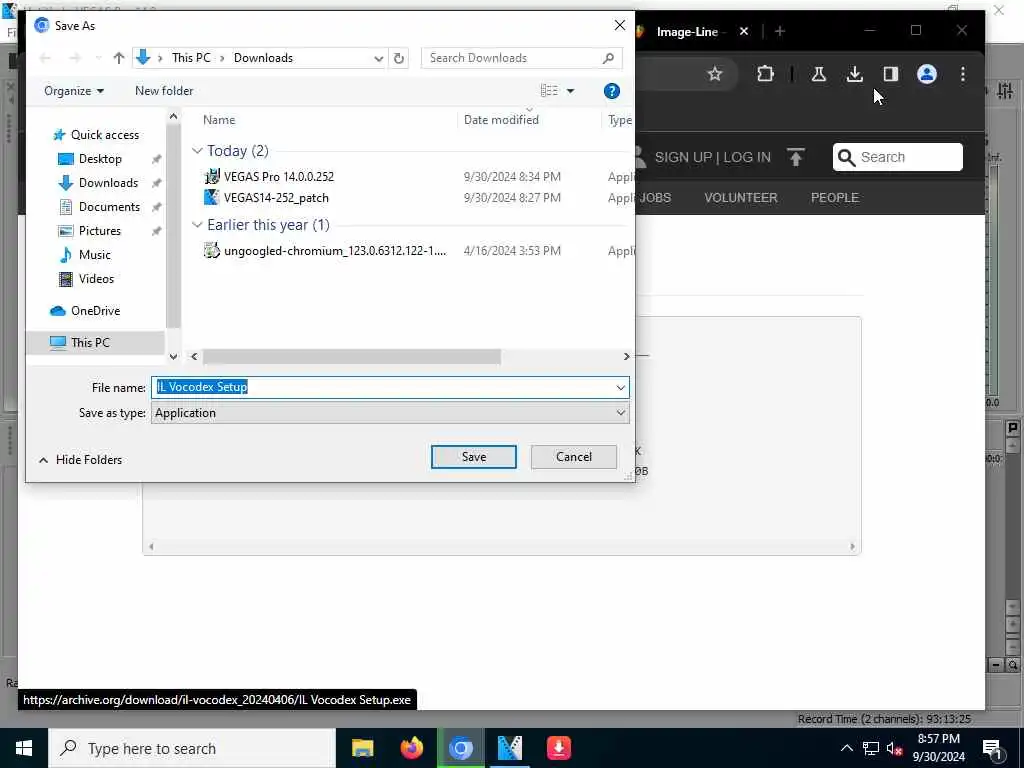Collapse the dialog with Hide Folders
The width and height of the screenshot is (1024, 768).
click(x=80, y=460)
